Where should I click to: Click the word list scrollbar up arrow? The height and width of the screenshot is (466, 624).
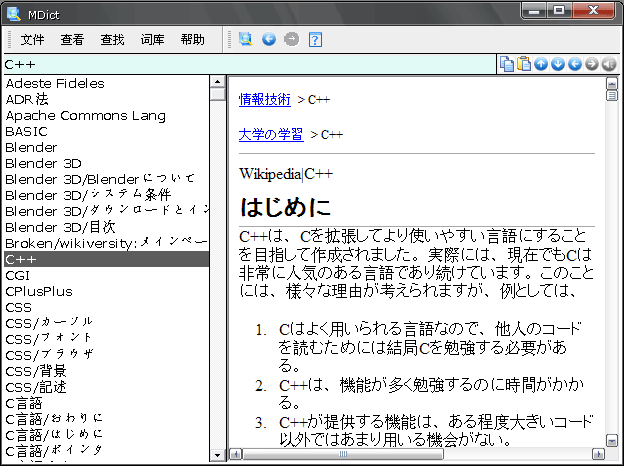click(x=217, y=95)
